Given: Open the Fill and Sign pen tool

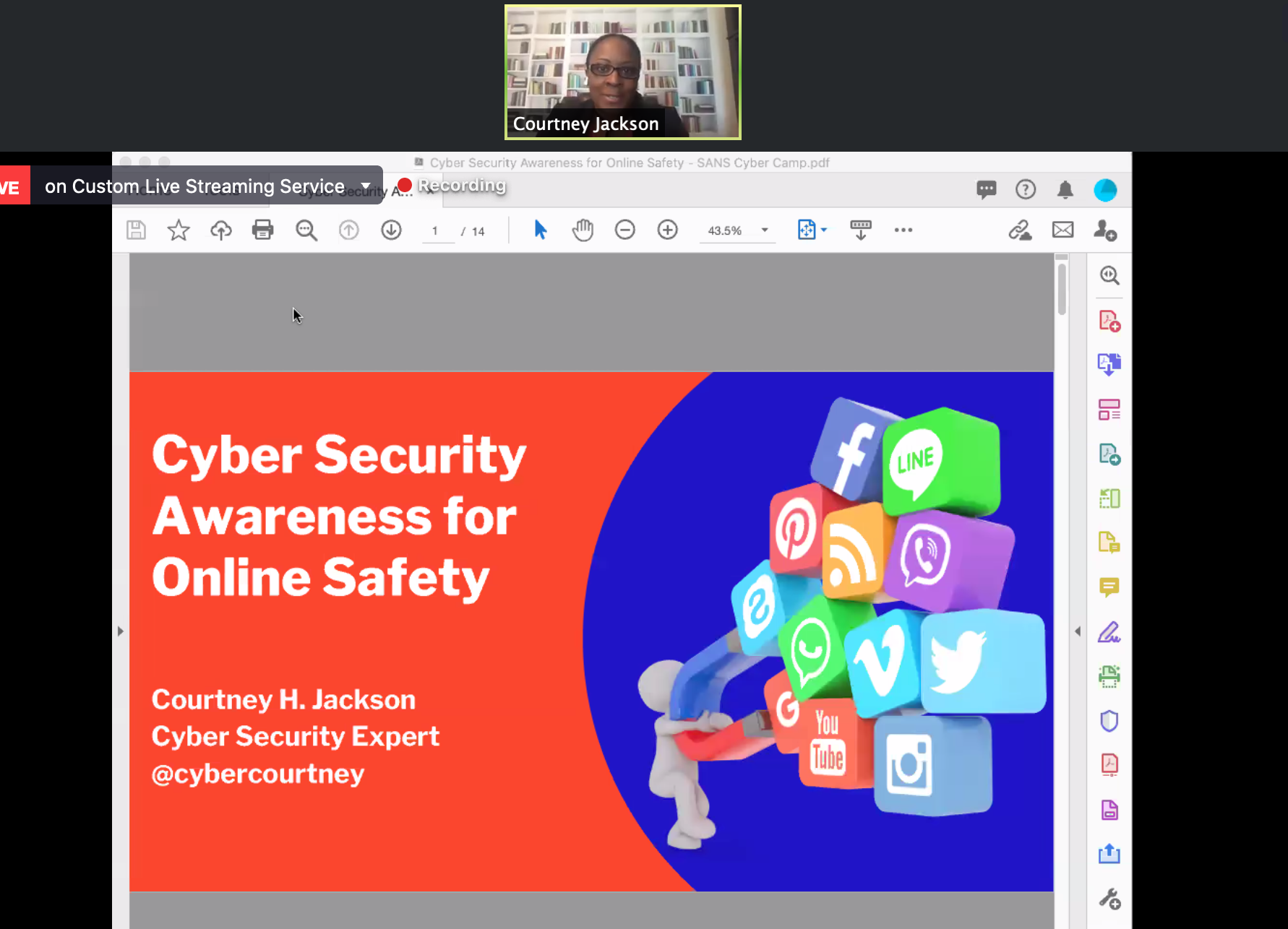Looking at the screenshot, I should click(1109, 632).
